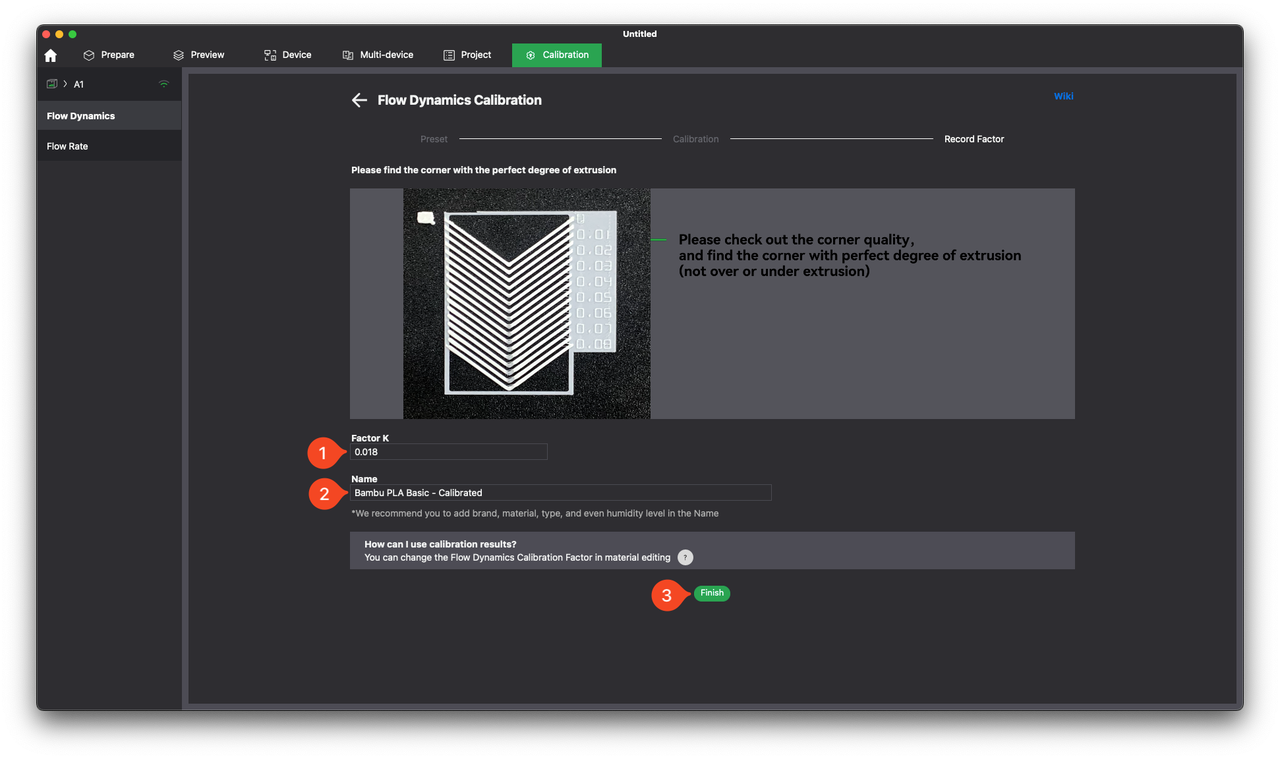This screenshot has height=759, width=1280.
Task: Open the Preview tab
Action: [x=198, y=55]
